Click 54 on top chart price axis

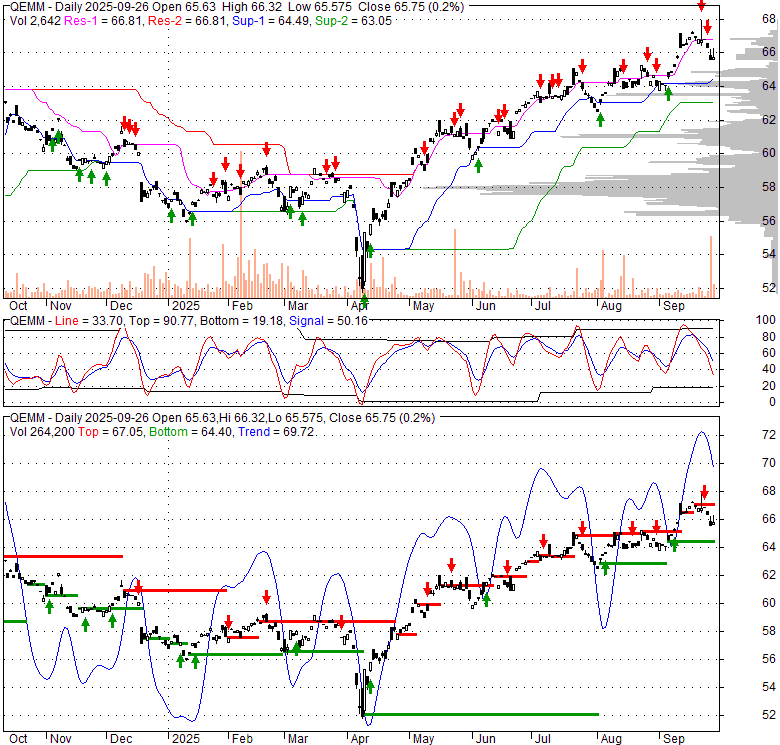[x=769, y=254]
